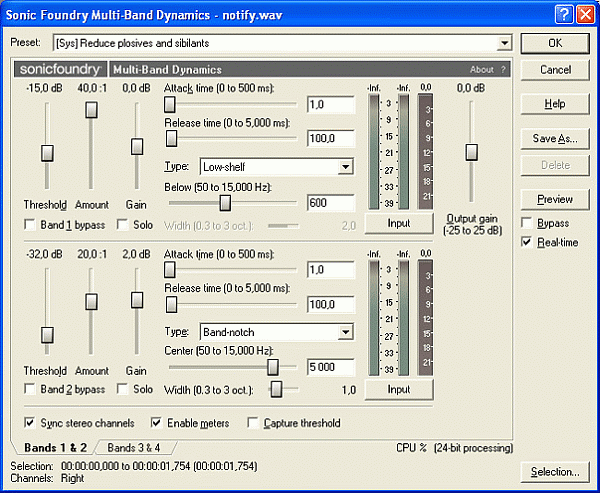Click the Band 1 gain reduction meter
This screenshot has height=493, width=600.
[x=425, y=152]
